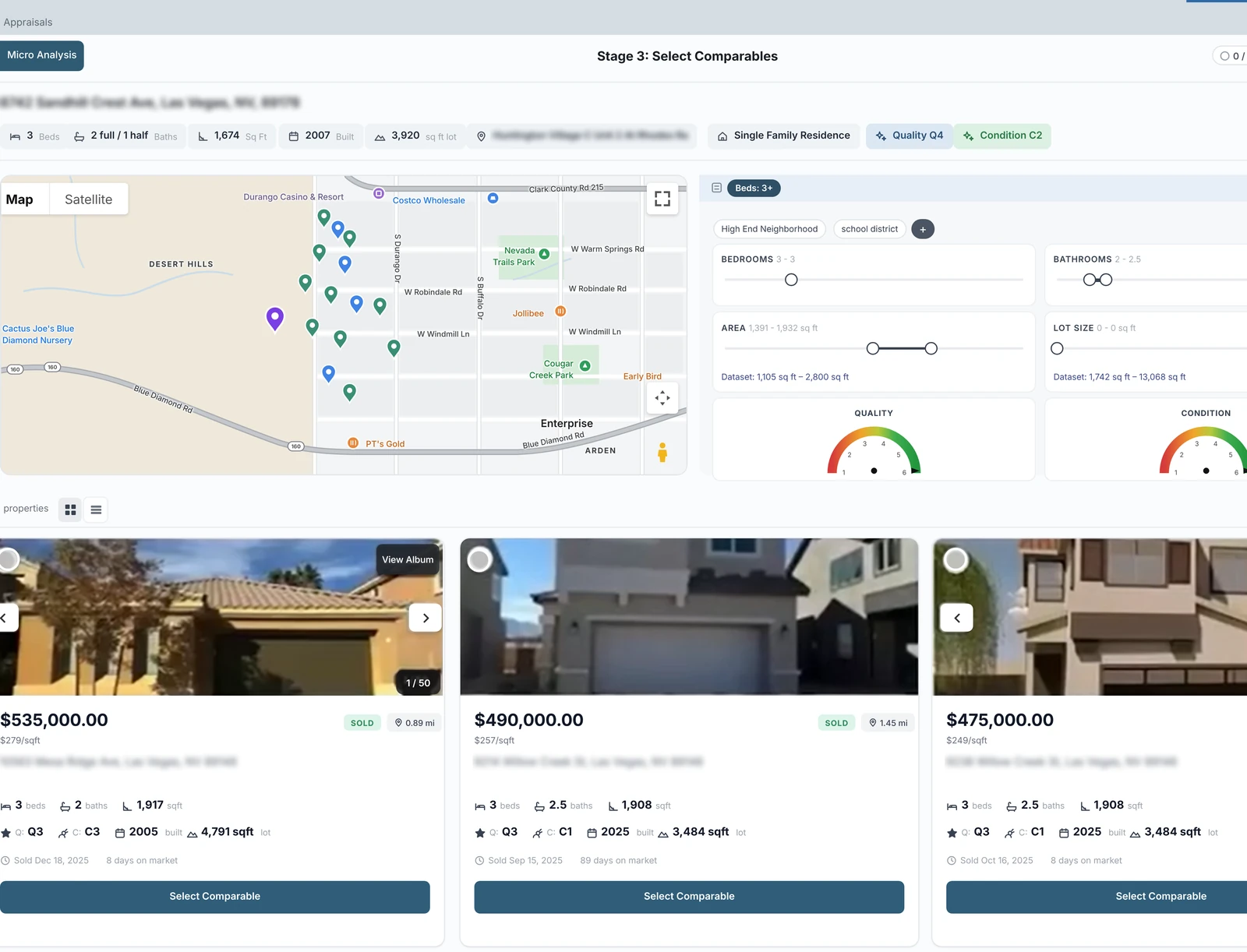
Task: Click the Quality Q4 badge
Action: click(910, 136)
